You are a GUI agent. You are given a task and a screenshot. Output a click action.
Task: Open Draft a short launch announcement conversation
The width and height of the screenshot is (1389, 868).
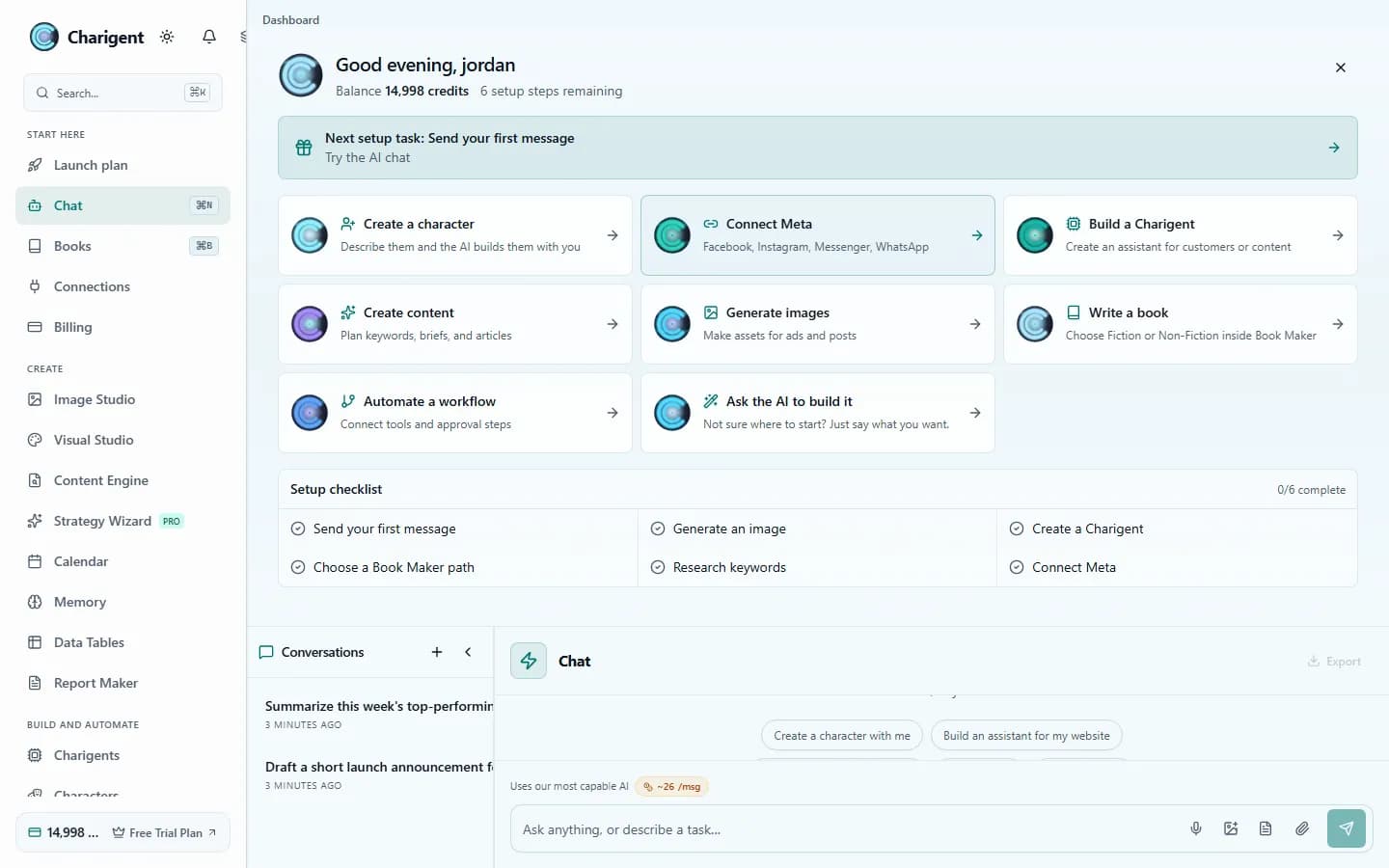pyautogui.click(x=378, y=775)
